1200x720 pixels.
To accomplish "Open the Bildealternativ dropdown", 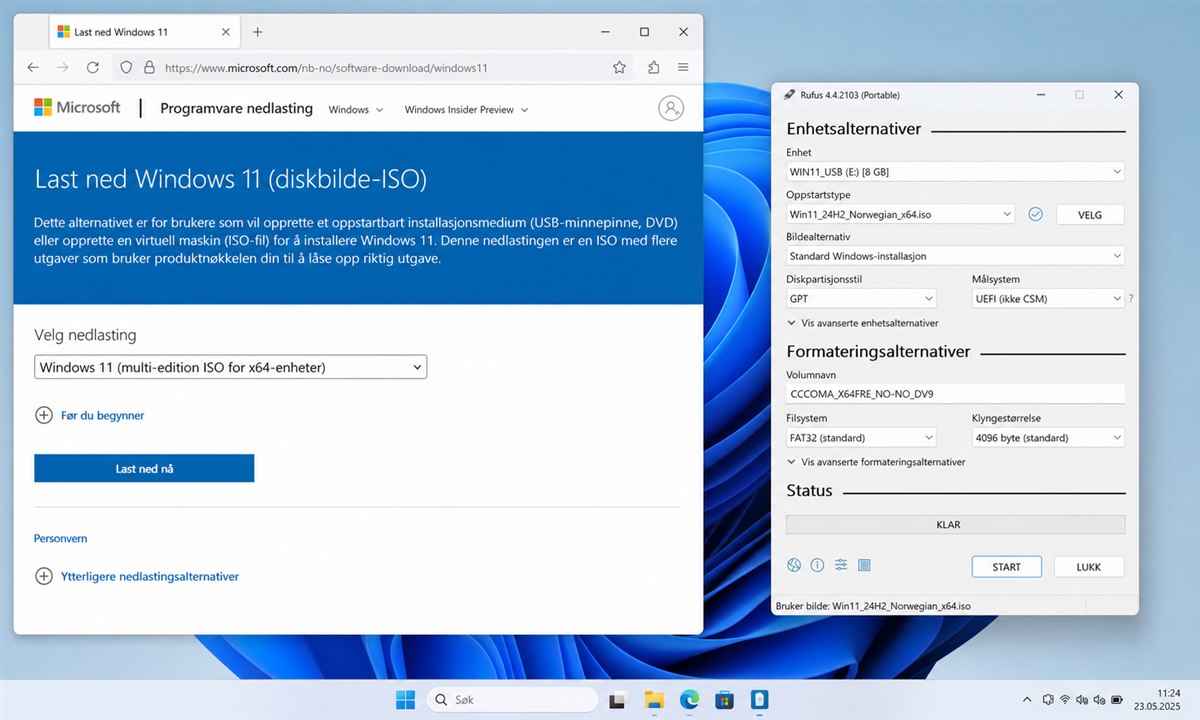I will (x=955, y=256).
